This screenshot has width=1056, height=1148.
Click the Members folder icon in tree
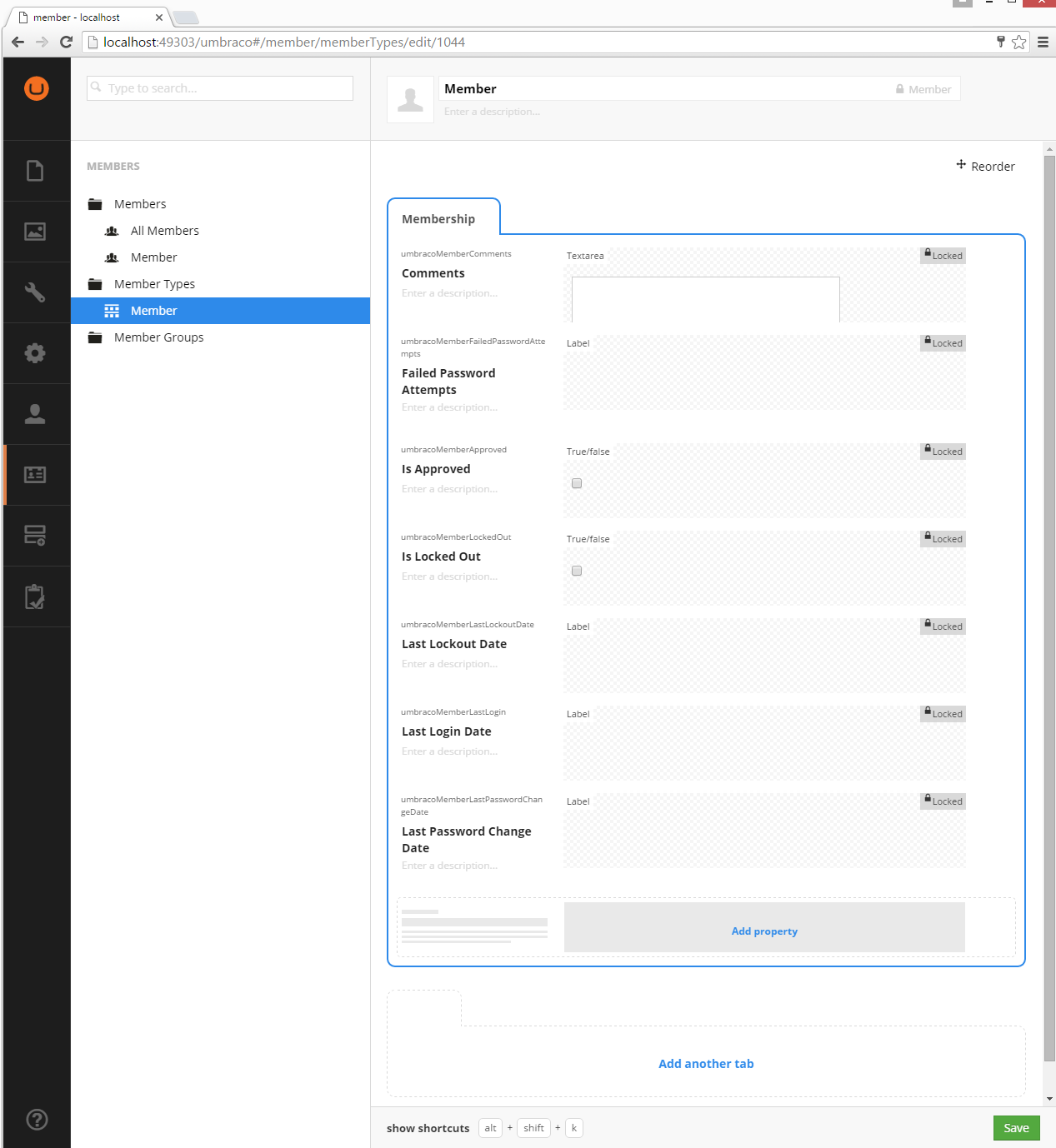pyautogui.click(x=95, y=204)
